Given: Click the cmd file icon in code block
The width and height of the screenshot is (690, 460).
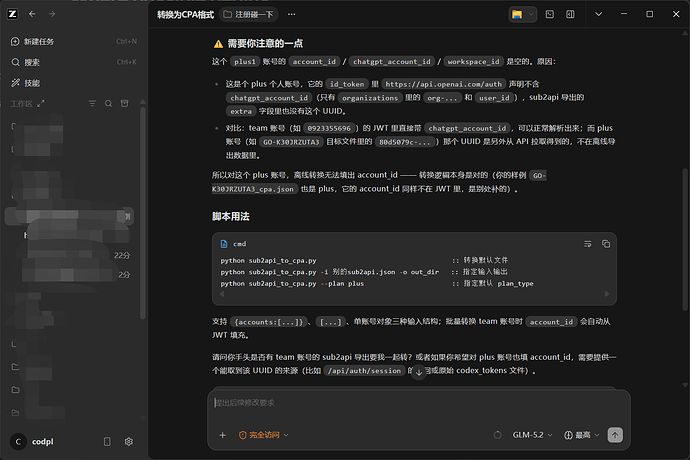Looking at the screenshot, I should tap(224, 244).
